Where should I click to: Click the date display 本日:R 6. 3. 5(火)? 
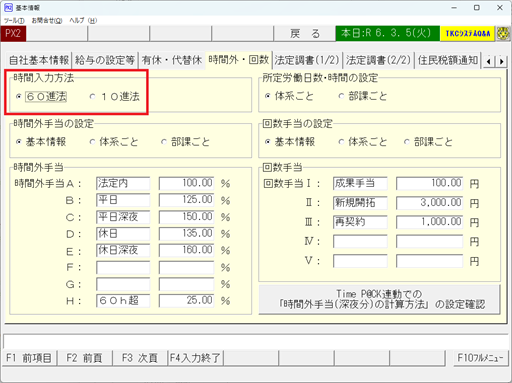pos(387,34)
